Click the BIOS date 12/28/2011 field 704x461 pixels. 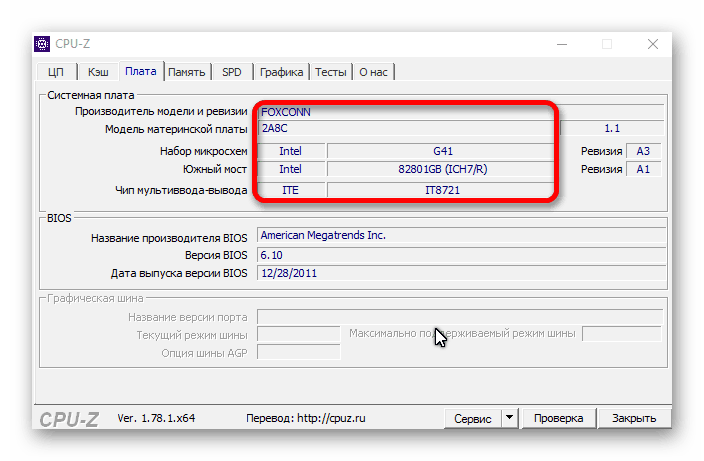click(461, 273)
